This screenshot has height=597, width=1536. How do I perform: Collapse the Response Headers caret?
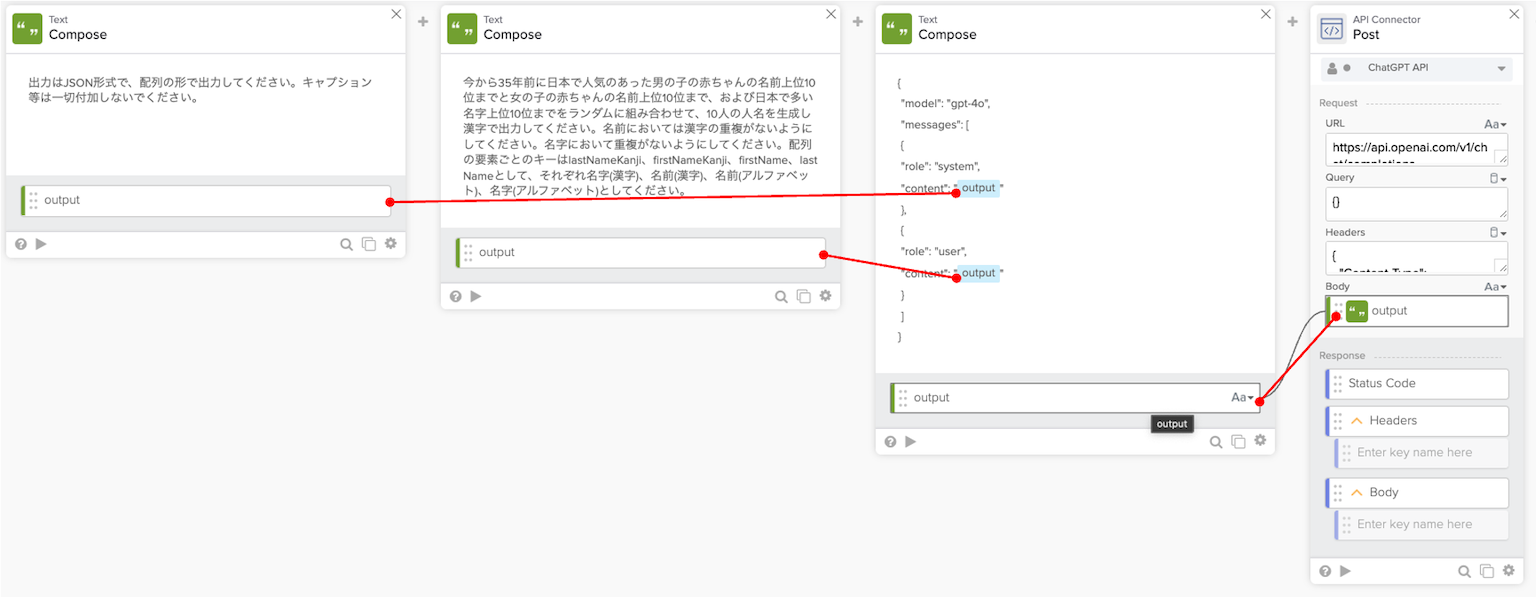(1357, 421)
